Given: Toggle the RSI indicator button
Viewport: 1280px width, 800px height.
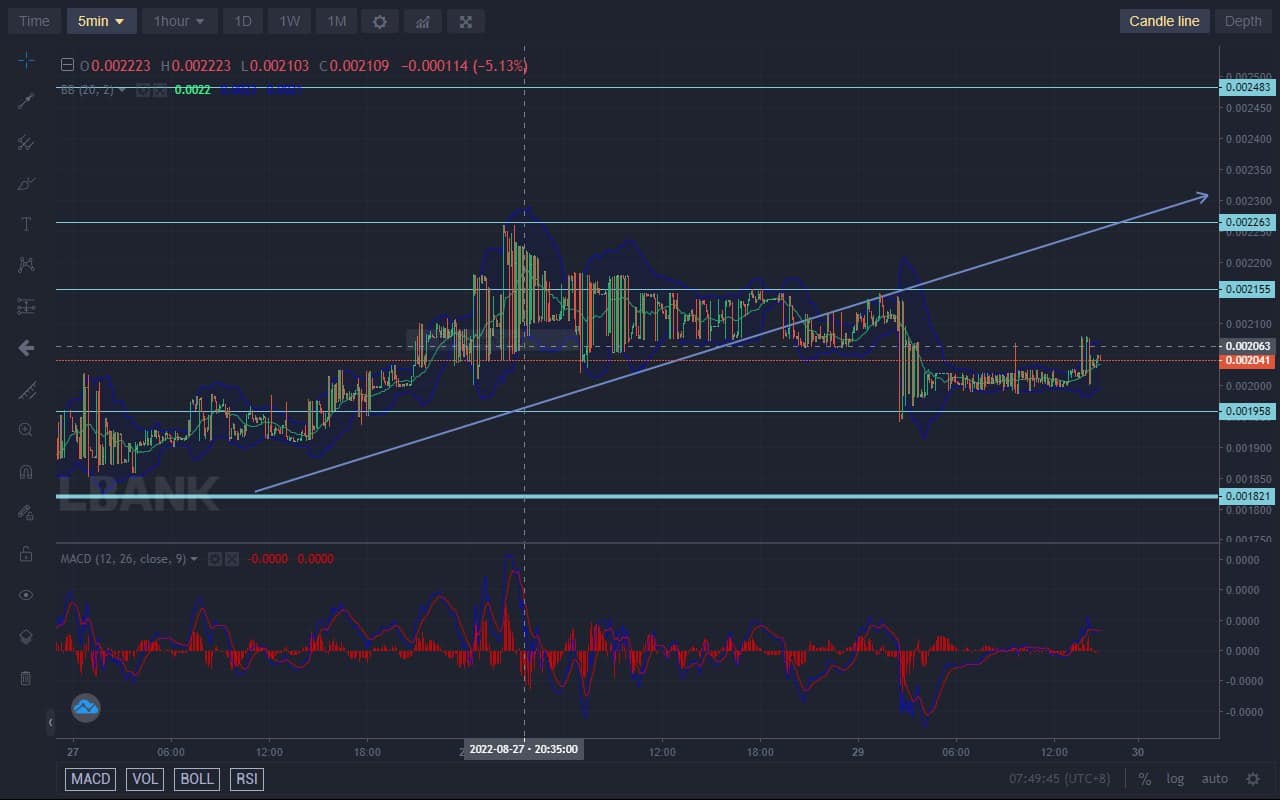Looking at the screenshot, I should pos(246,779).
